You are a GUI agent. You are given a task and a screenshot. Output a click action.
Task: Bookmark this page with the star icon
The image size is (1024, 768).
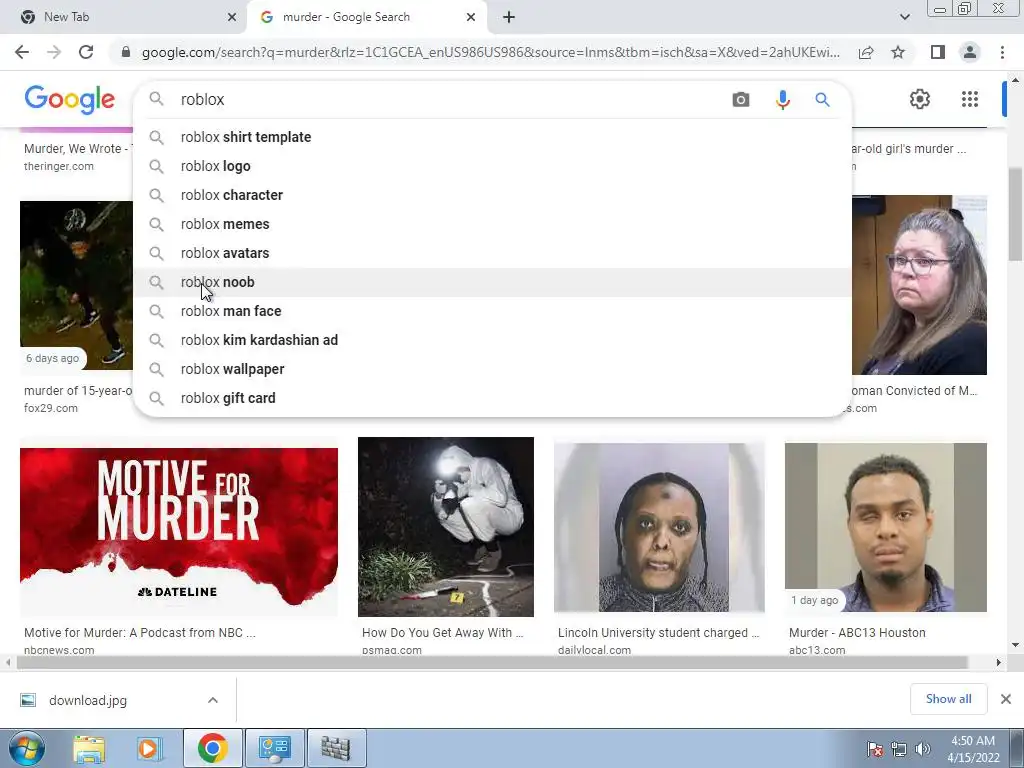point(898,52)
